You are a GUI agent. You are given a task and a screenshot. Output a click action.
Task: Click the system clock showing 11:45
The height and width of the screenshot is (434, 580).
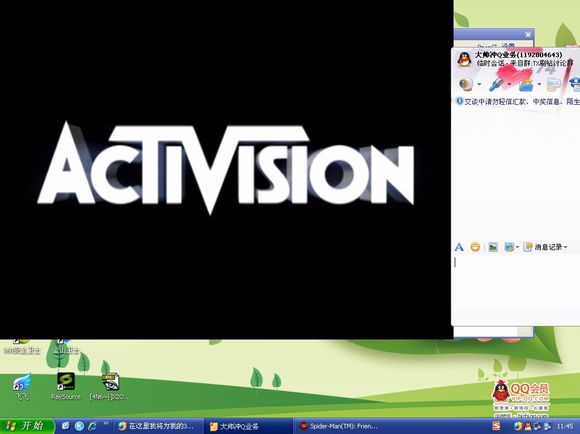click(564, 427)
